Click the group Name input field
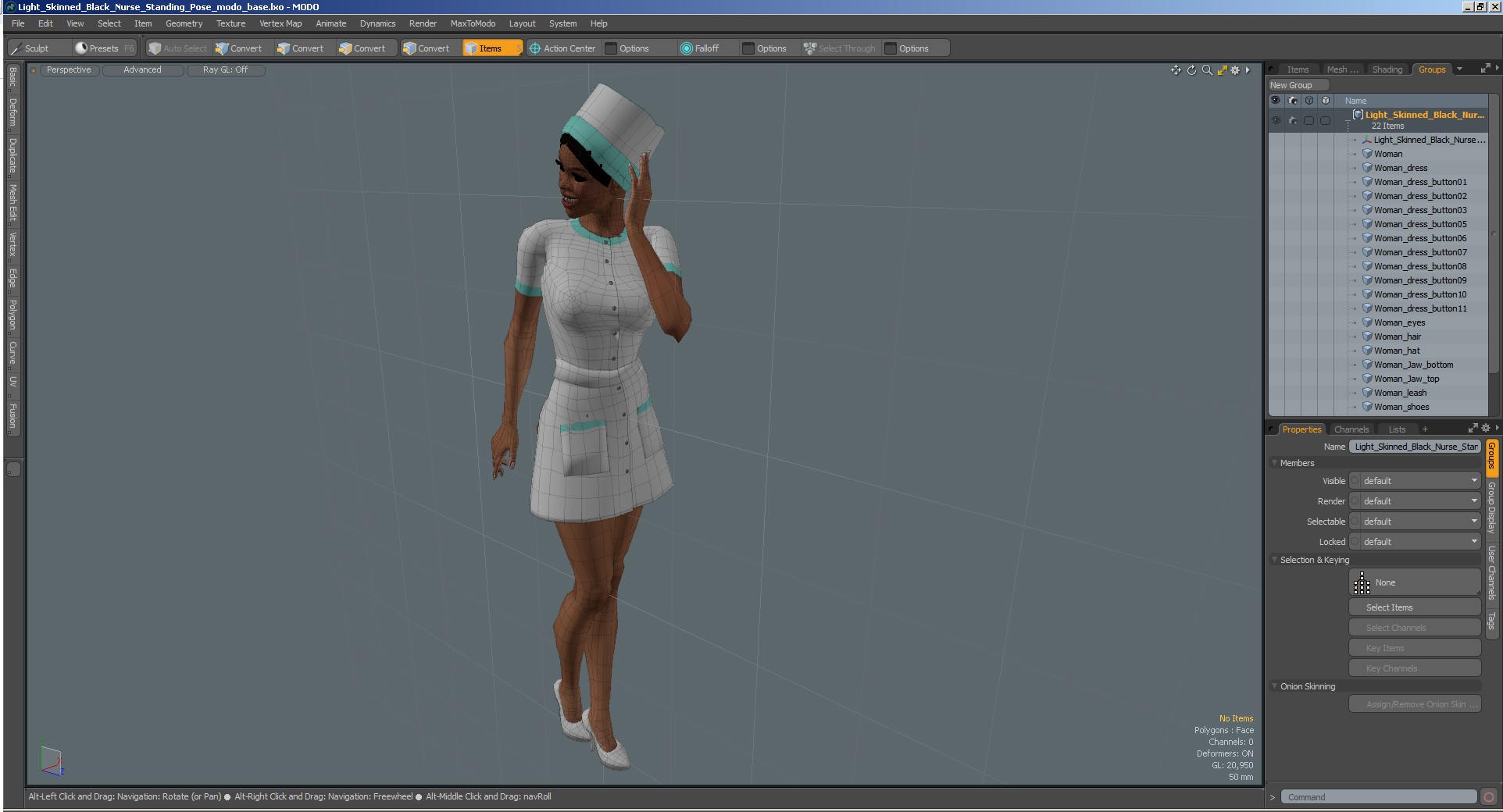 (x=1415, y=447)
